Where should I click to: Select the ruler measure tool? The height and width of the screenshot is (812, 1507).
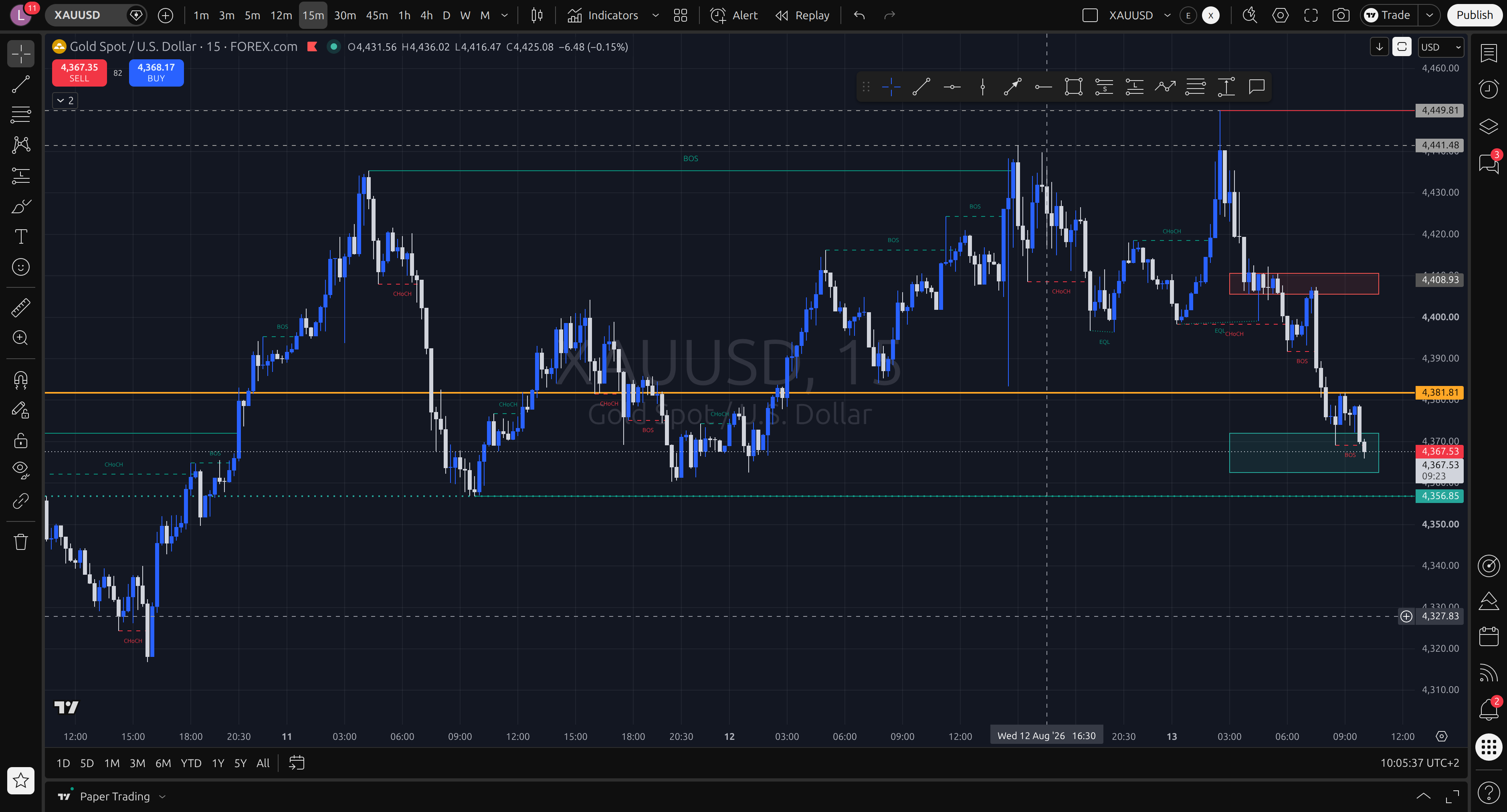21,307
